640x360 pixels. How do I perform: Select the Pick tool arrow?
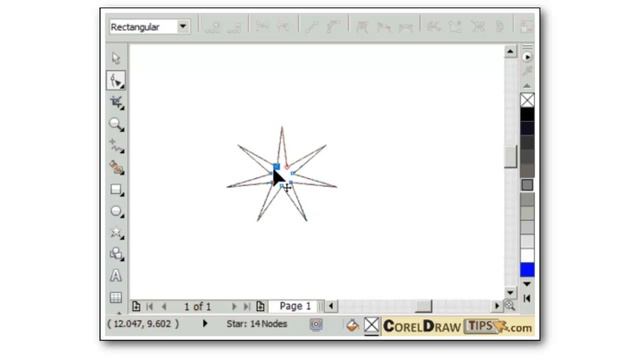[116, 58]
